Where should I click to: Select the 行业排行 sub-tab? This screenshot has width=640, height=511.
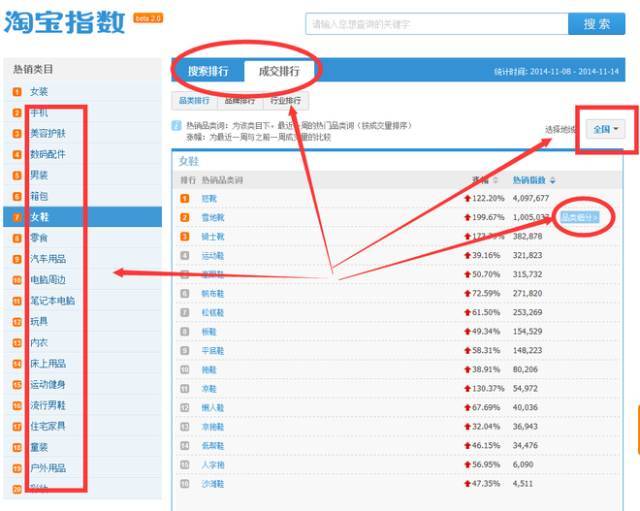click(x=285, y=101)
